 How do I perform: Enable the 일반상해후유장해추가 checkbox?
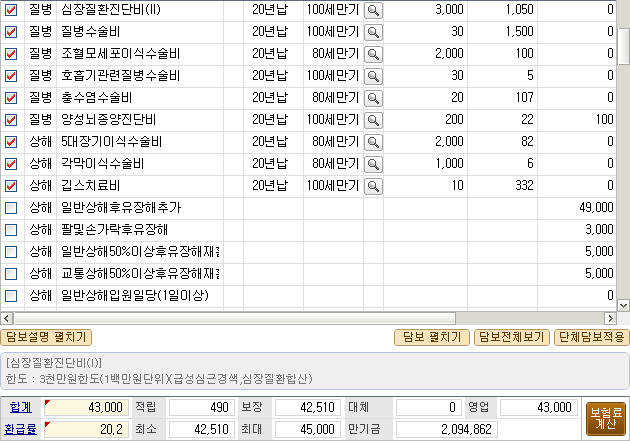click(11, 208)
